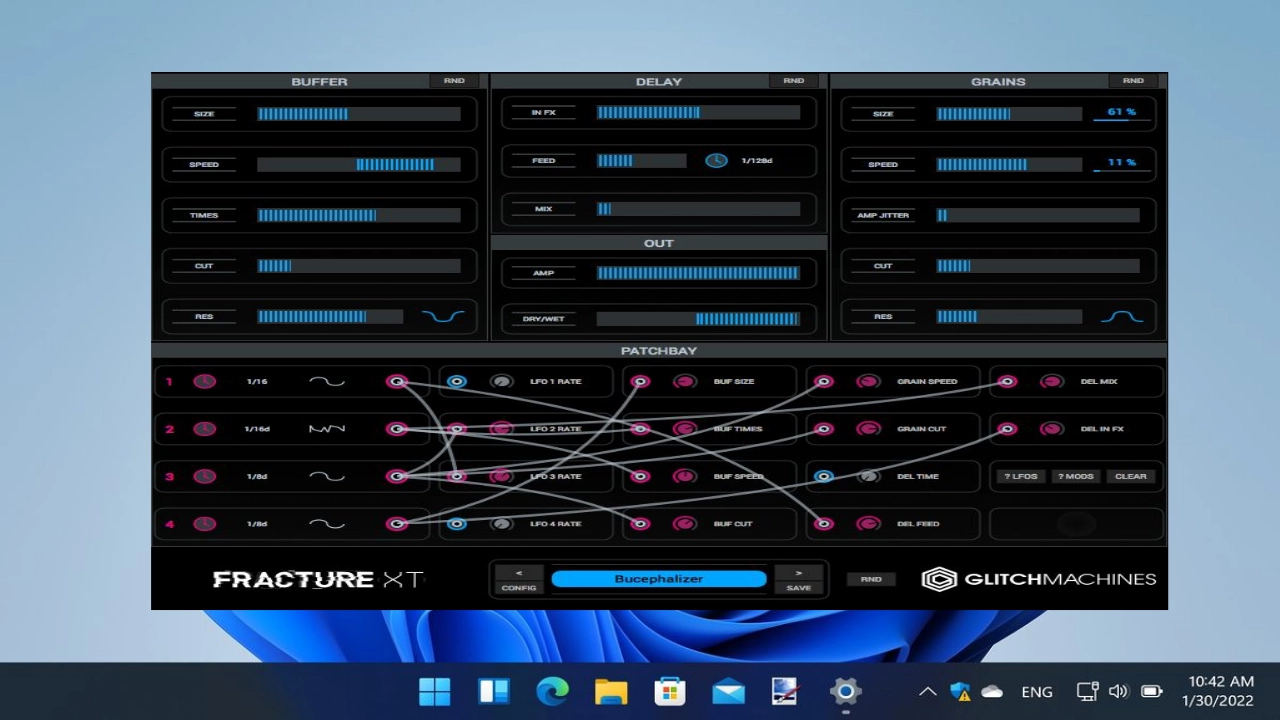Click the global RND button beside SAVE
1280x720 pixels.
pyautogui.click(x=871, y=579)
